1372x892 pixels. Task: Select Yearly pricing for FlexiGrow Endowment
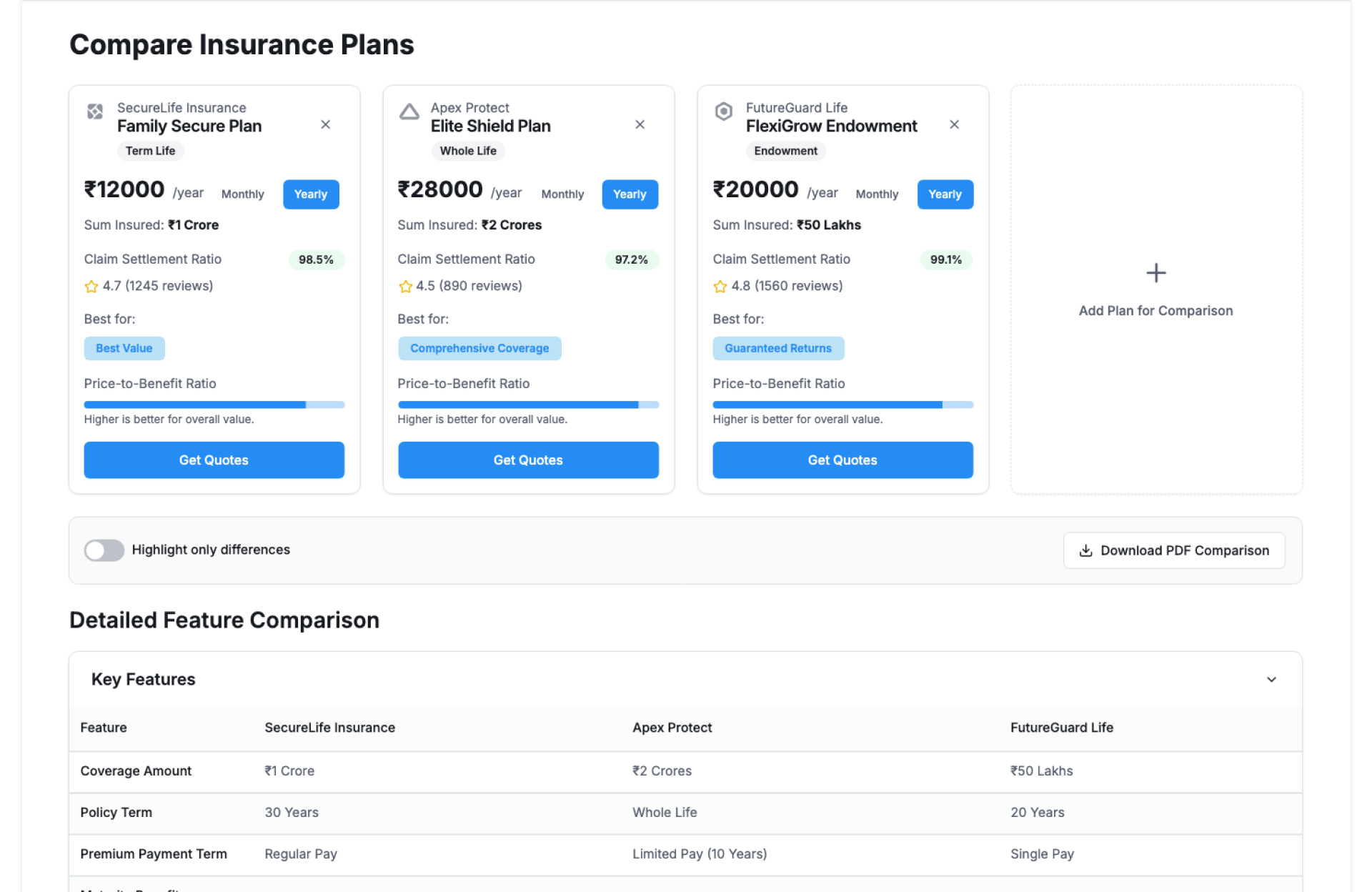click(x=945, y=194)
